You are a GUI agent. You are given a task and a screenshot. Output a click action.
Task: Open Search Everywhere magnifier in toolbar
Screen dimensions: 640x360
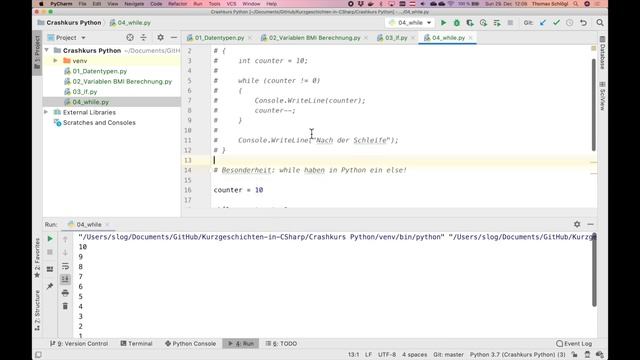600,23
